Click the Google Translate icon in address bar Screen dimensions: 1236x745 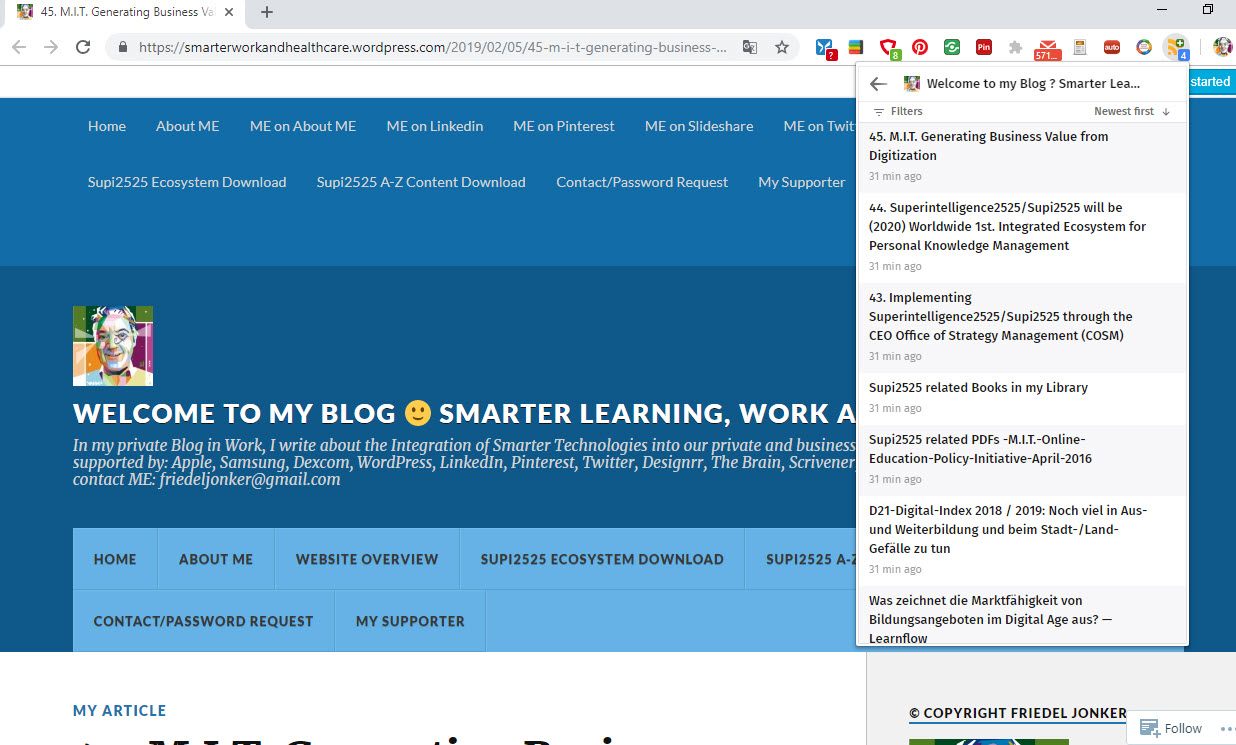pyautogui.click(x=750, y=47)
